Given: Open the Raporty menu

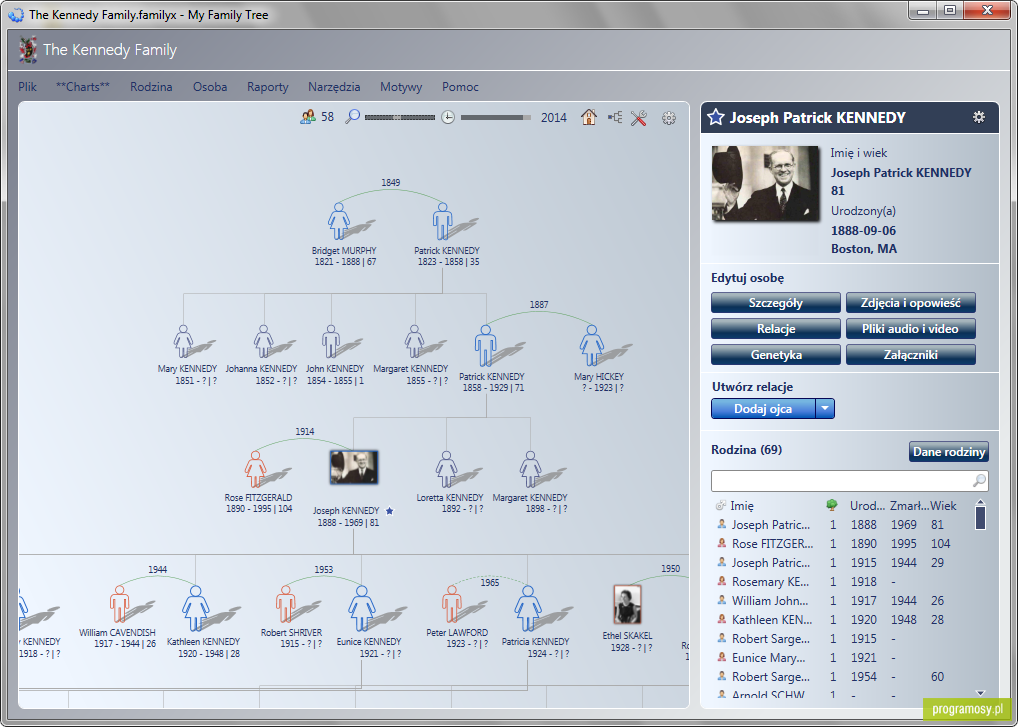Looking at the screenshot, I should click(x=267, y=87).
